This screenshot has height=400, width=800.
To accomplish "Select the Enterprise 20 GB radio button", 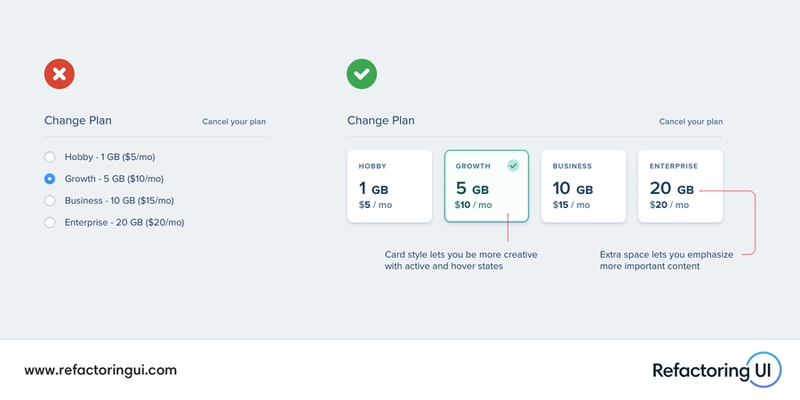I will coord(50,222).
